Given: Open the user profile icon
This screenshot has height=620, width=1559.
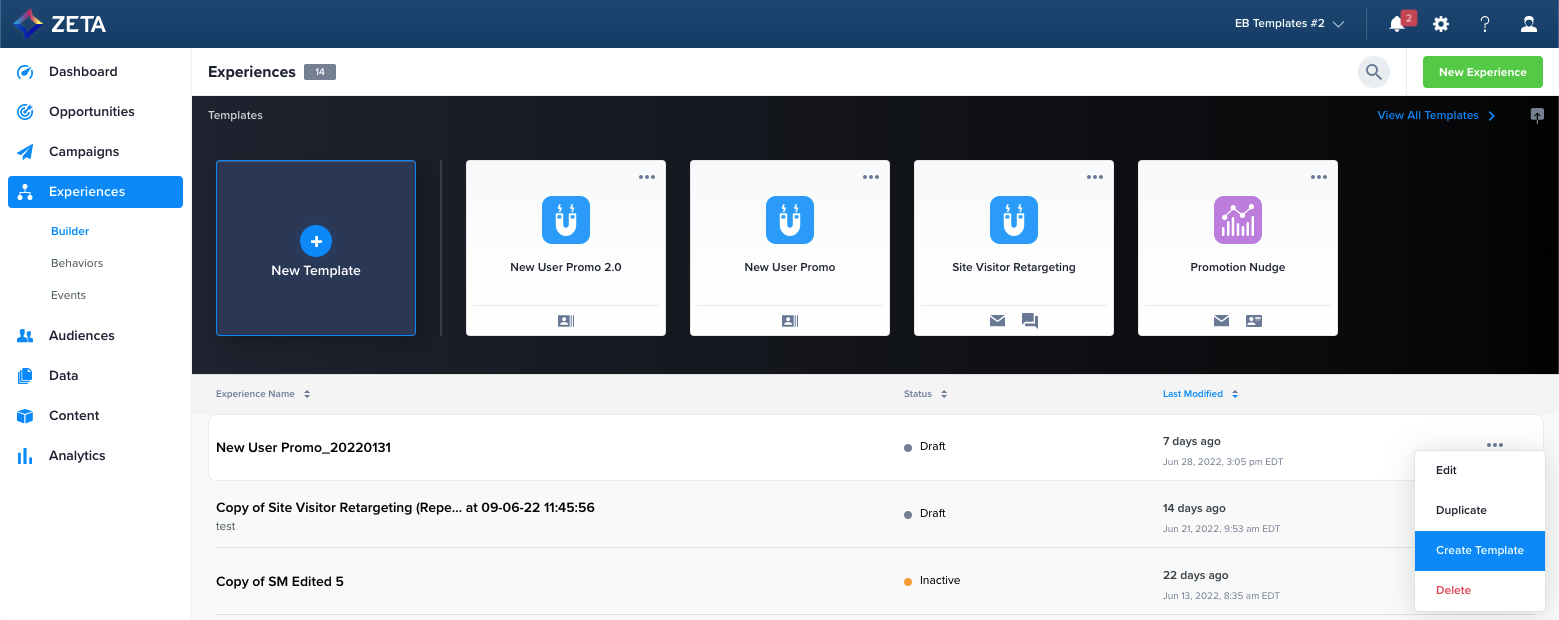Looking at the screenshot, I should [x=1529, y=24].
